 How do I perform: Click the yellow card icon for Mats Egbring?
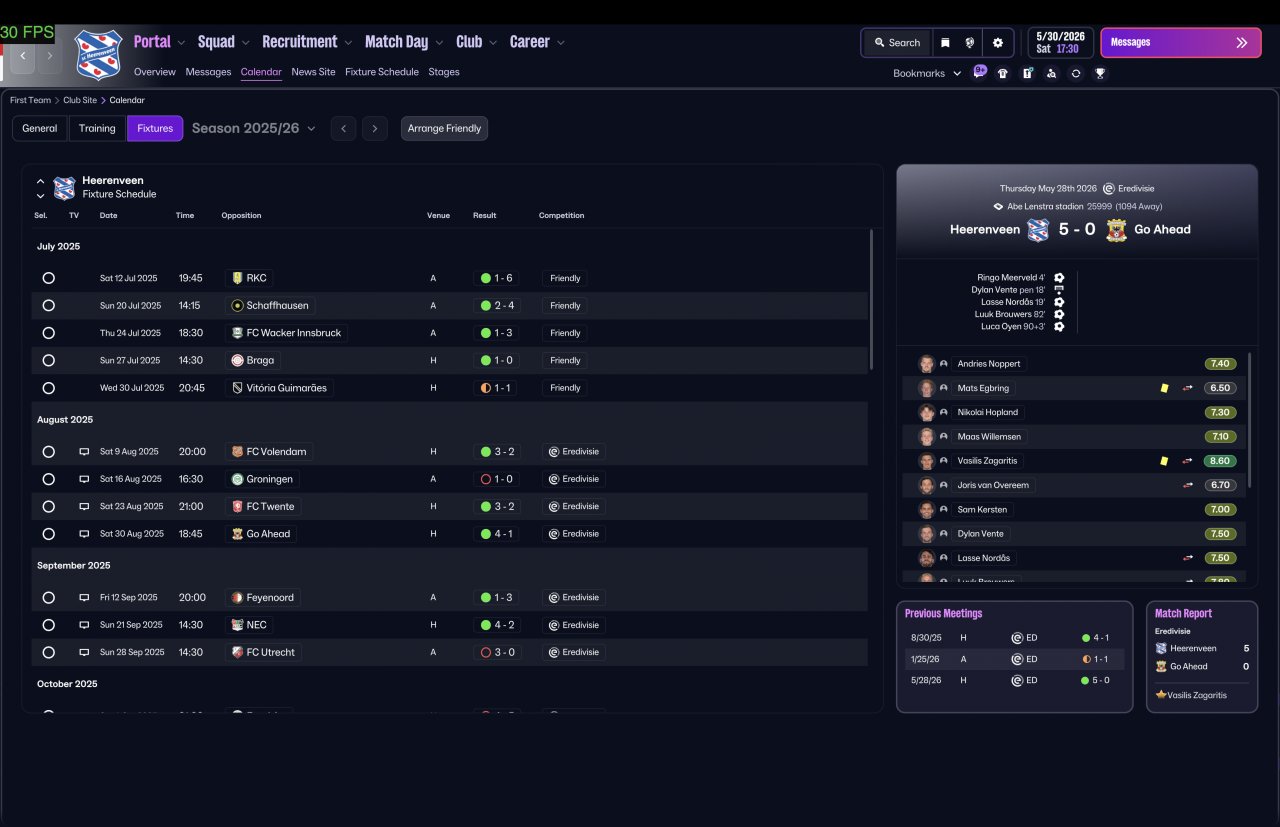click(1164, 388)
